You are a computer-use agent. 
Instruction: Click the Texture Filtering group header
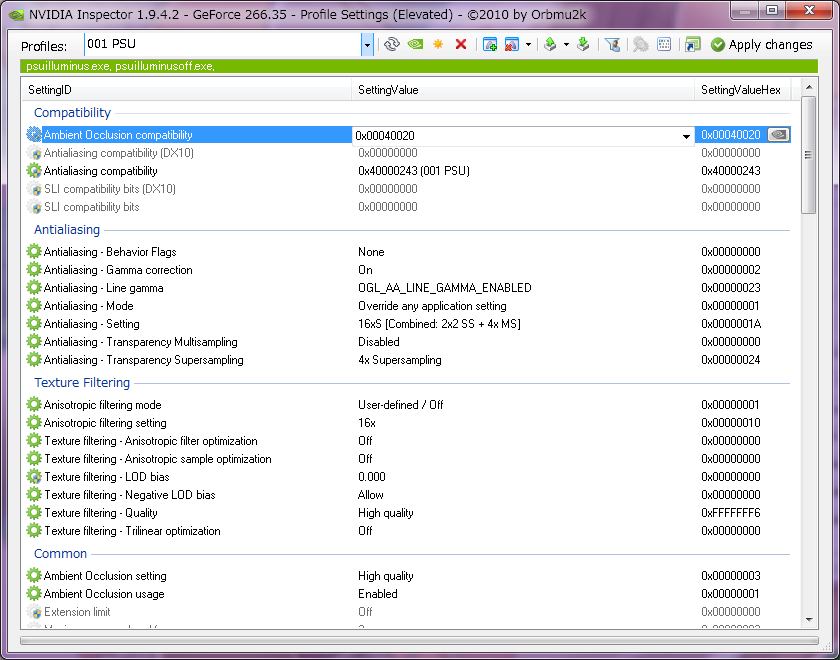(x=82, y=382)
